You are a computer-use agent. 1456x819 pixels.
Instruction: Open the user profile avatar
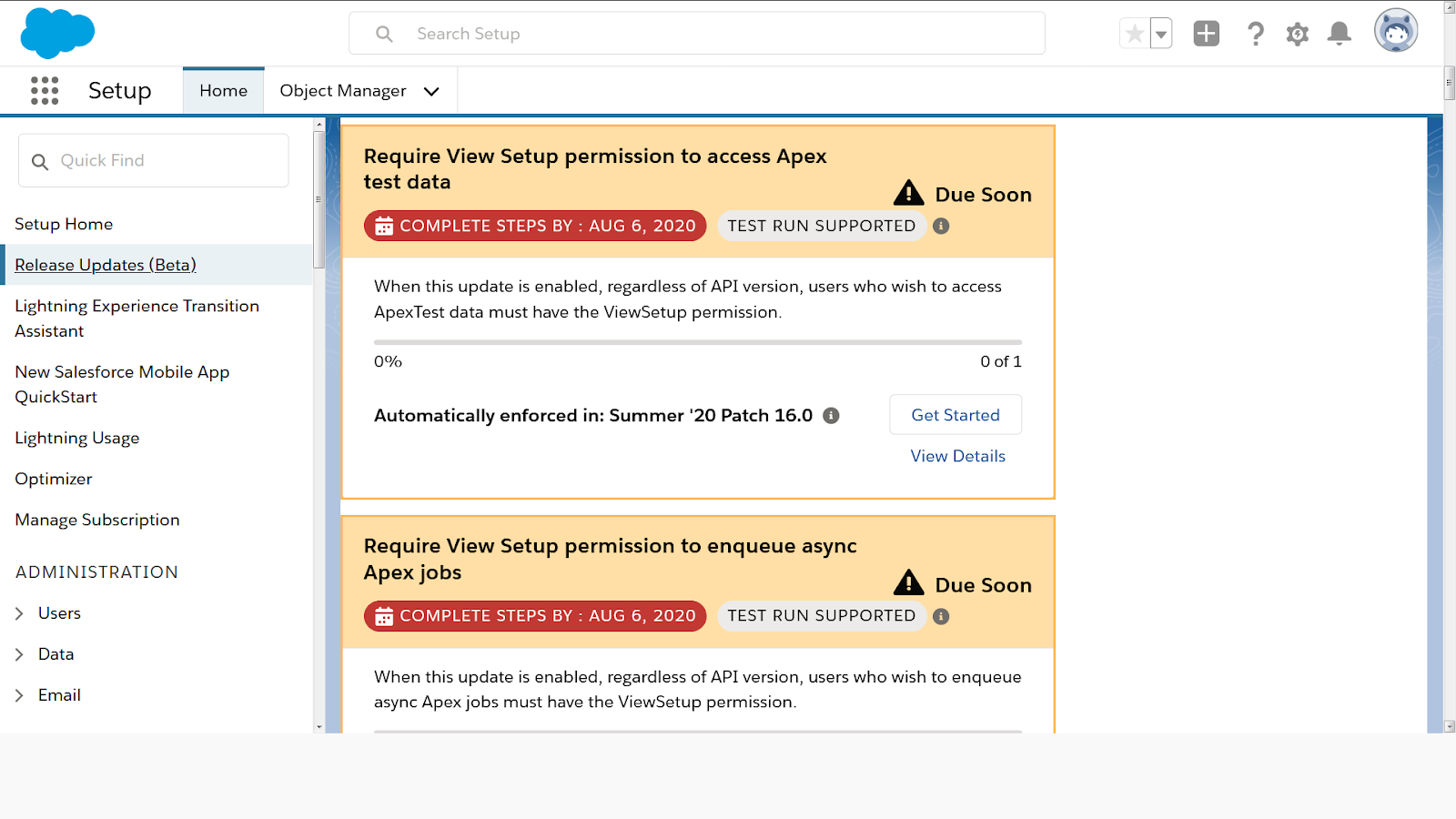point(1396,32)
